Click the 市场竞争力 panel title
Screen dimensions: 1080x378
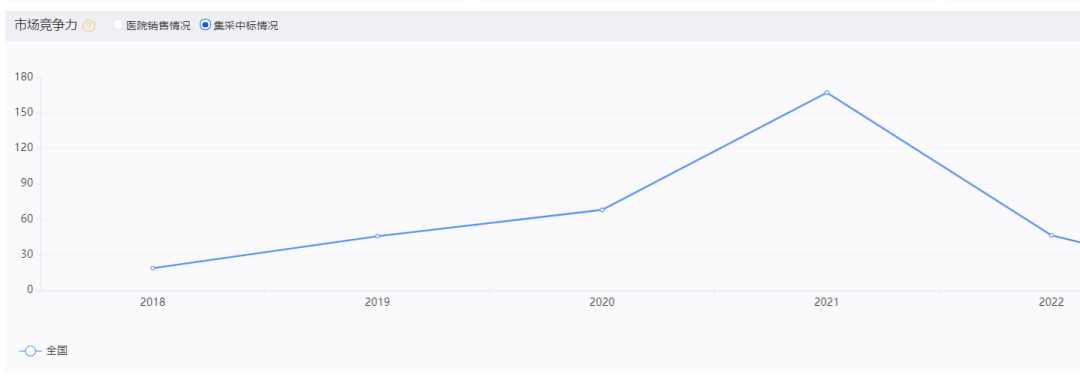[x=45, y=25]
